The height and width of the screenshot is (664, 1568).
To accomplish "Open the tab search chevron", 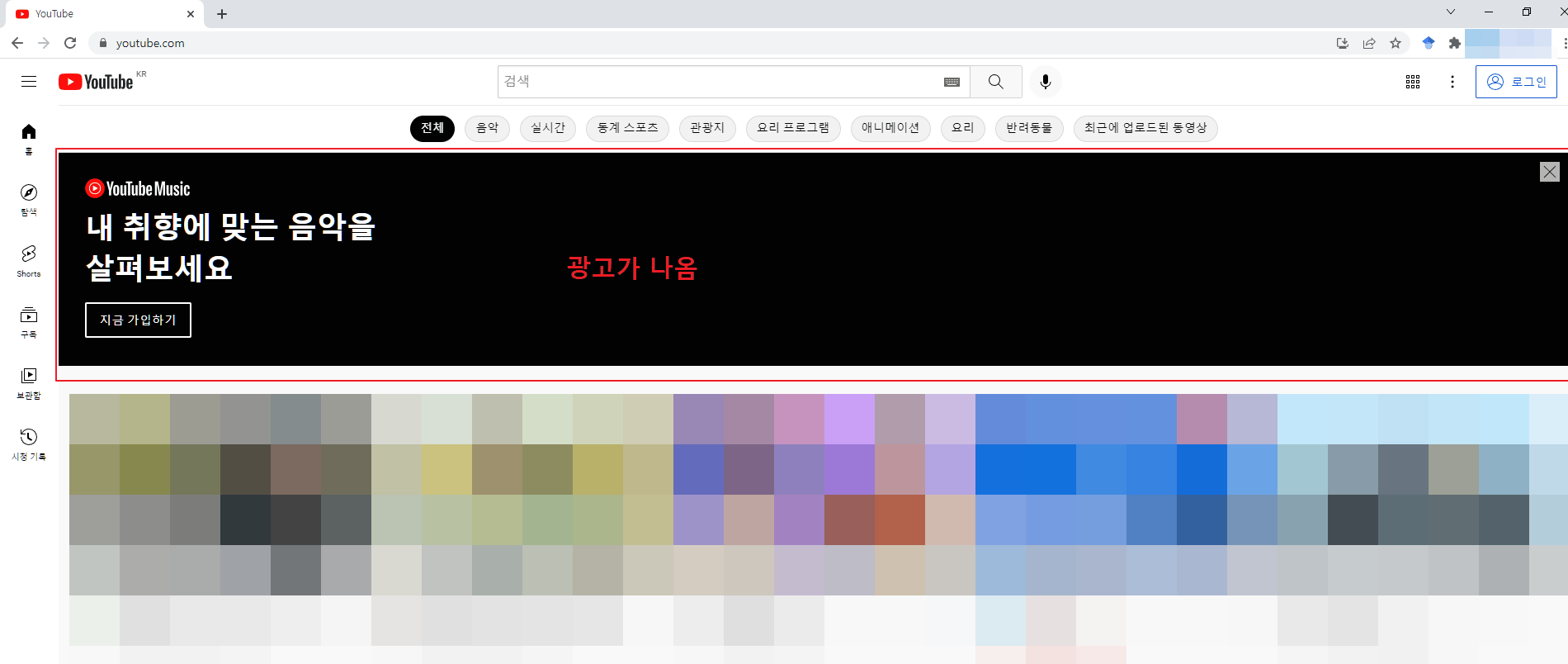I will pyautogui.click(x=1451, y=12).
